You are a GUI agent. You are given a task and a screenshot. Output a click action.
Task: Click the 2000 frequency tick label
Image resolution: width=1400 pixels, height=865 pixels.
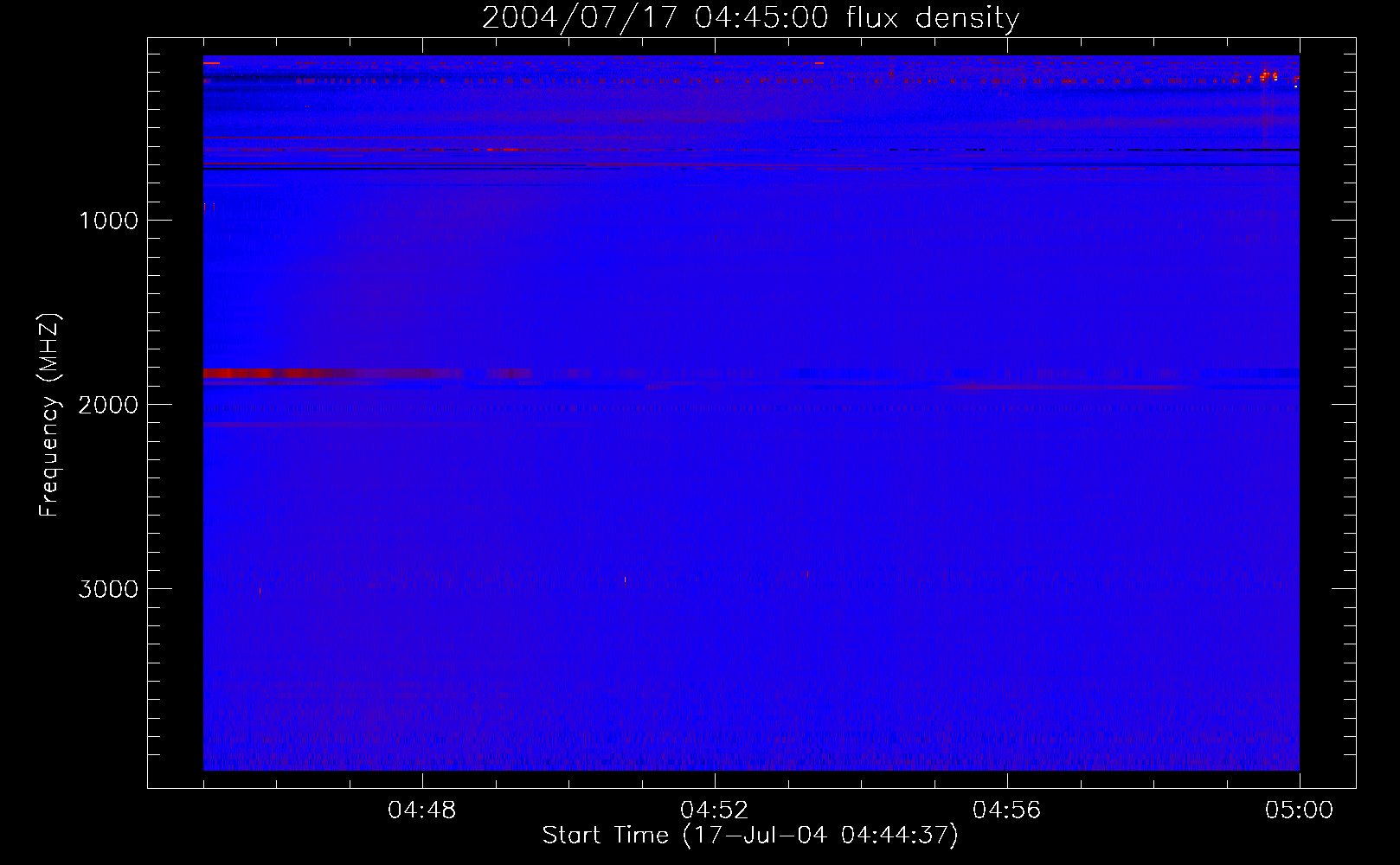tap(108, 405)
